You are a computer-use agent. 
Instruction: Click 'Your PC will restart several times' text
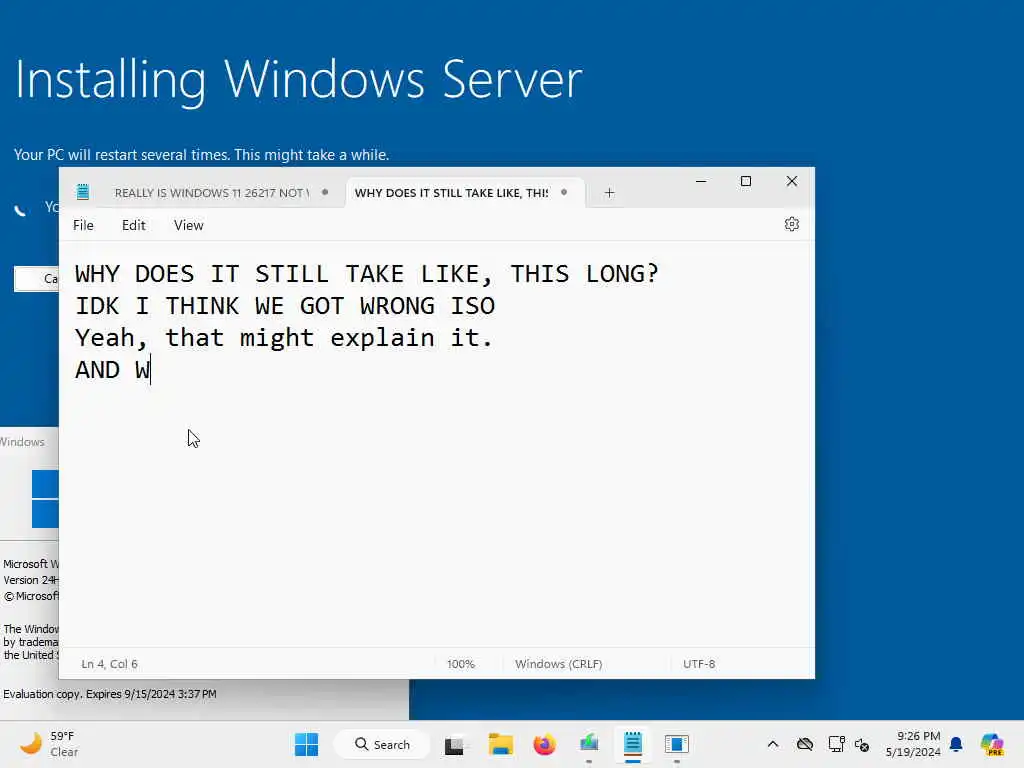click(x=201, y=155)
